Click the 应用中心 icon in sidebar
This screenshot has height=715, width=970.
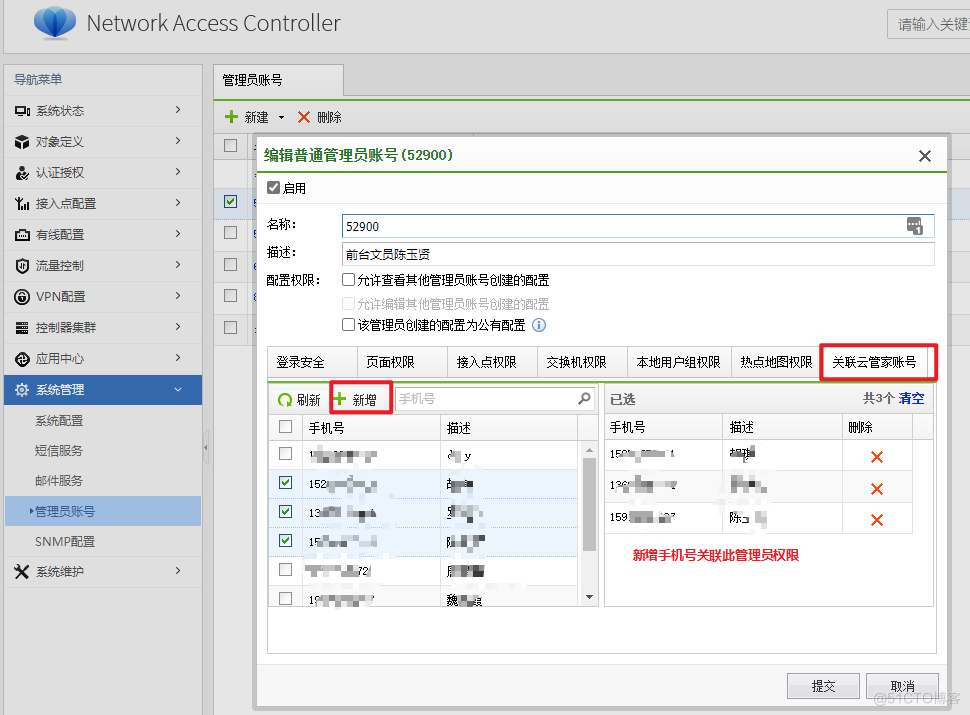tap(22, 359)
